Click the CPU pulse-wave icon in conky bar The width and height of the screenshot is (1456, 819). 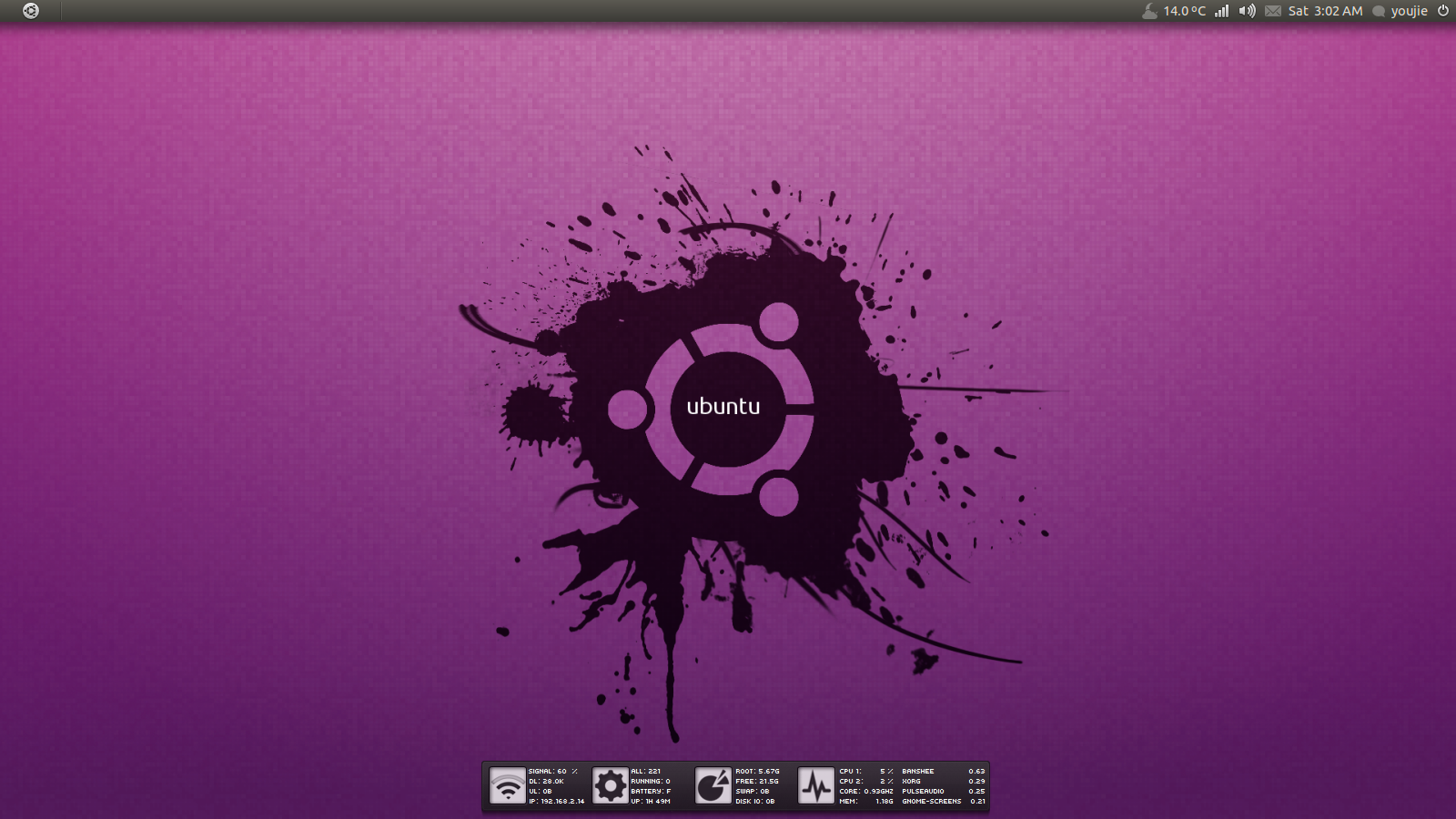pyautogui.click(x=816, y=785)
